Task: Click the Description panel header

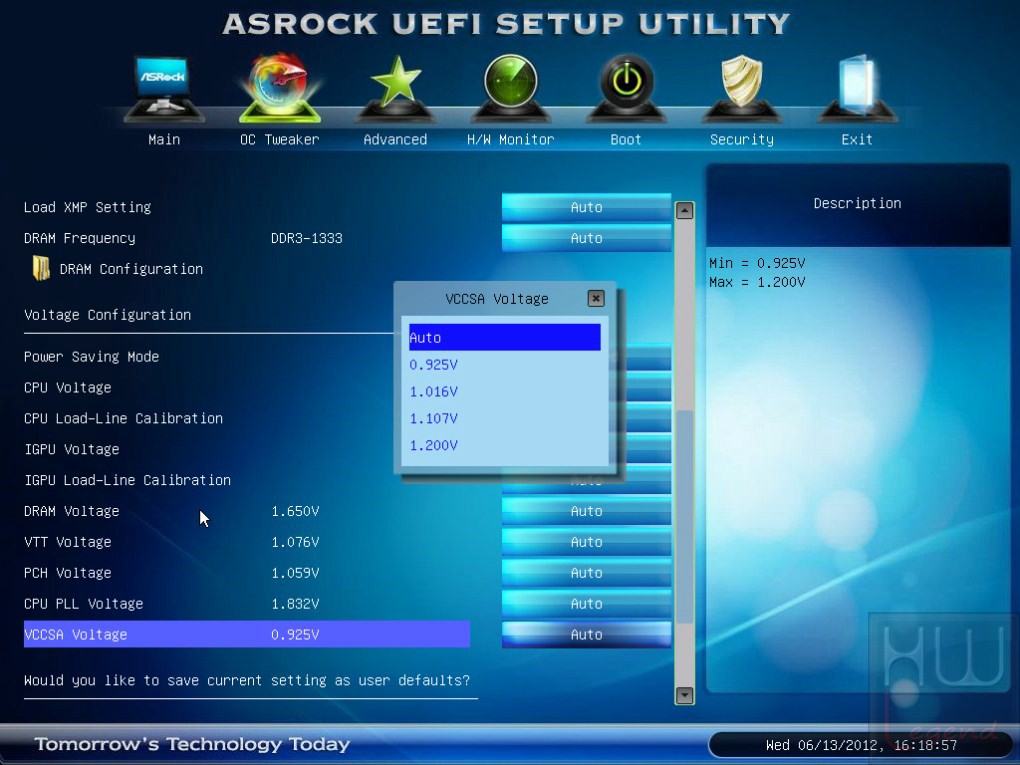Action: coord(857,203)
